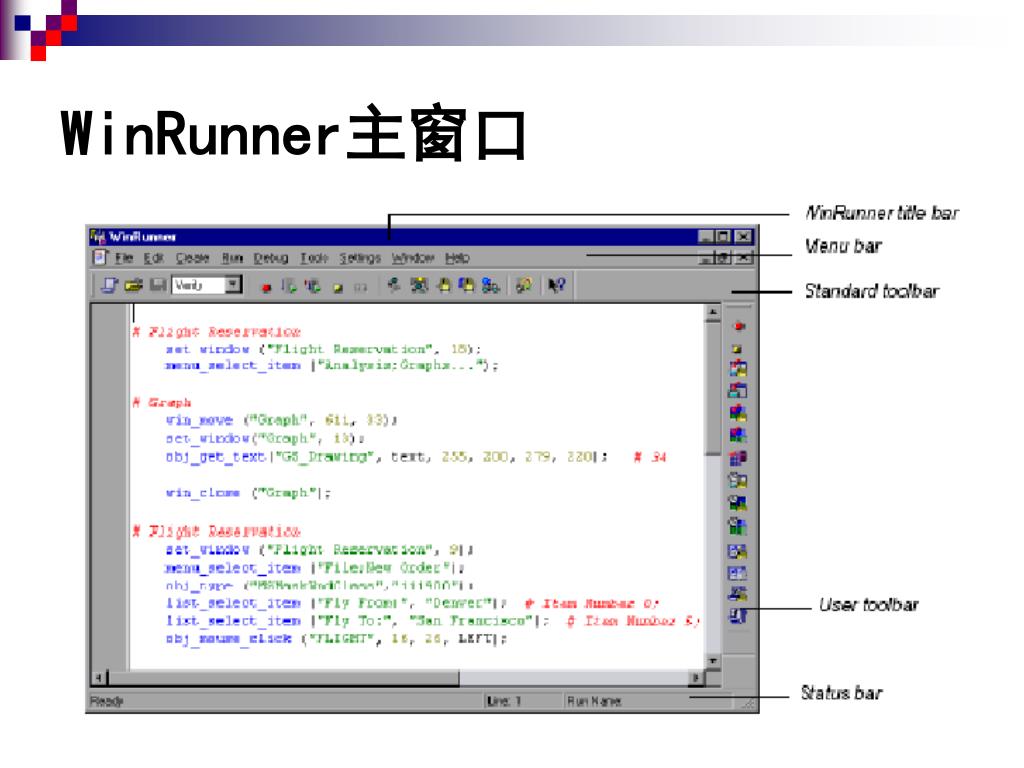Image resolution: width=1024 pixels, height=768 pixels.
Task: Click the menu_select_item "File;New Order" line
Action: [x=314, y=568]
